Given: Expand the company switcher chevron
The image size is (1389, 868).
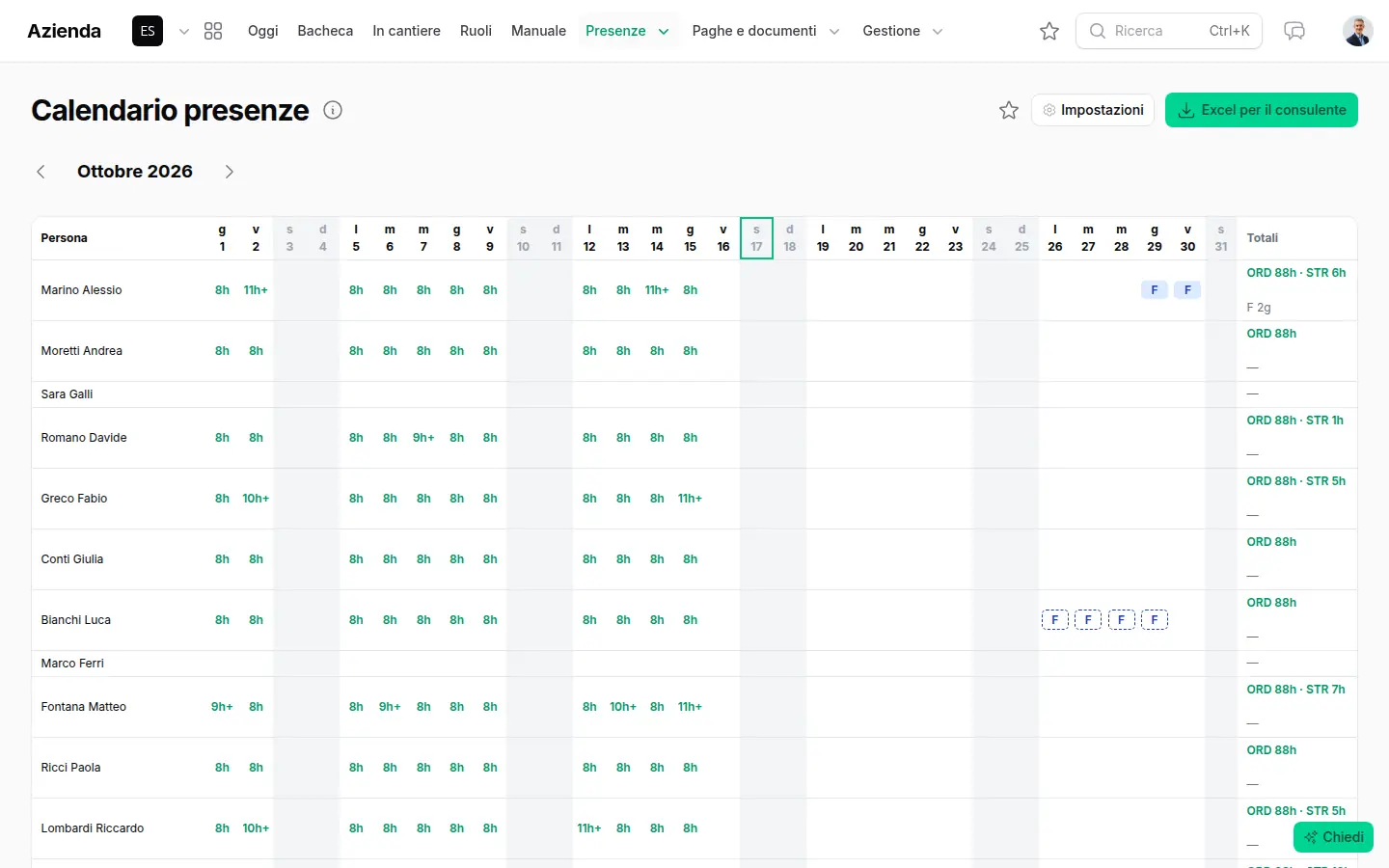Looking at the screenshot, I should click(184, 31).
